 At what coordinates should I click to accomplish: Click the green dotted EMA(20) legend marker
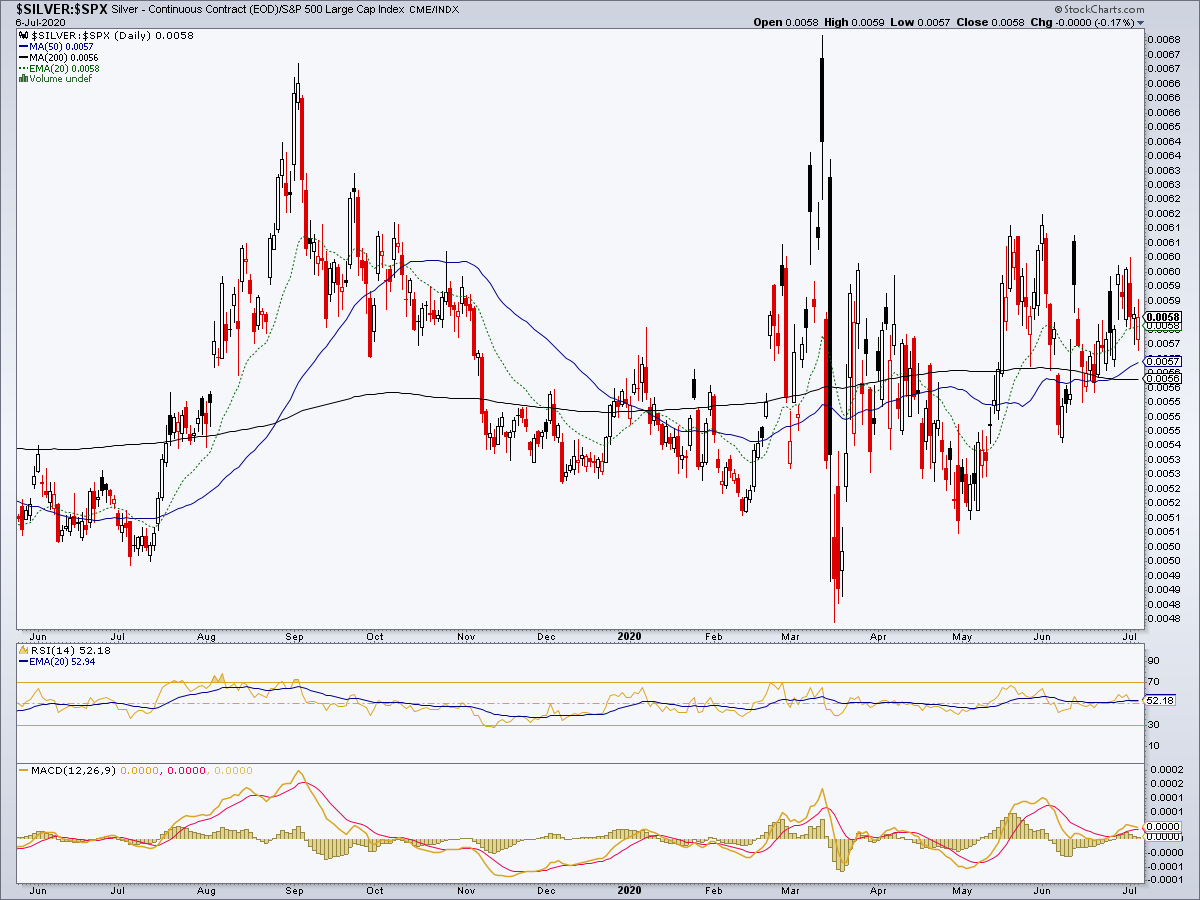[x=23, y=68]
